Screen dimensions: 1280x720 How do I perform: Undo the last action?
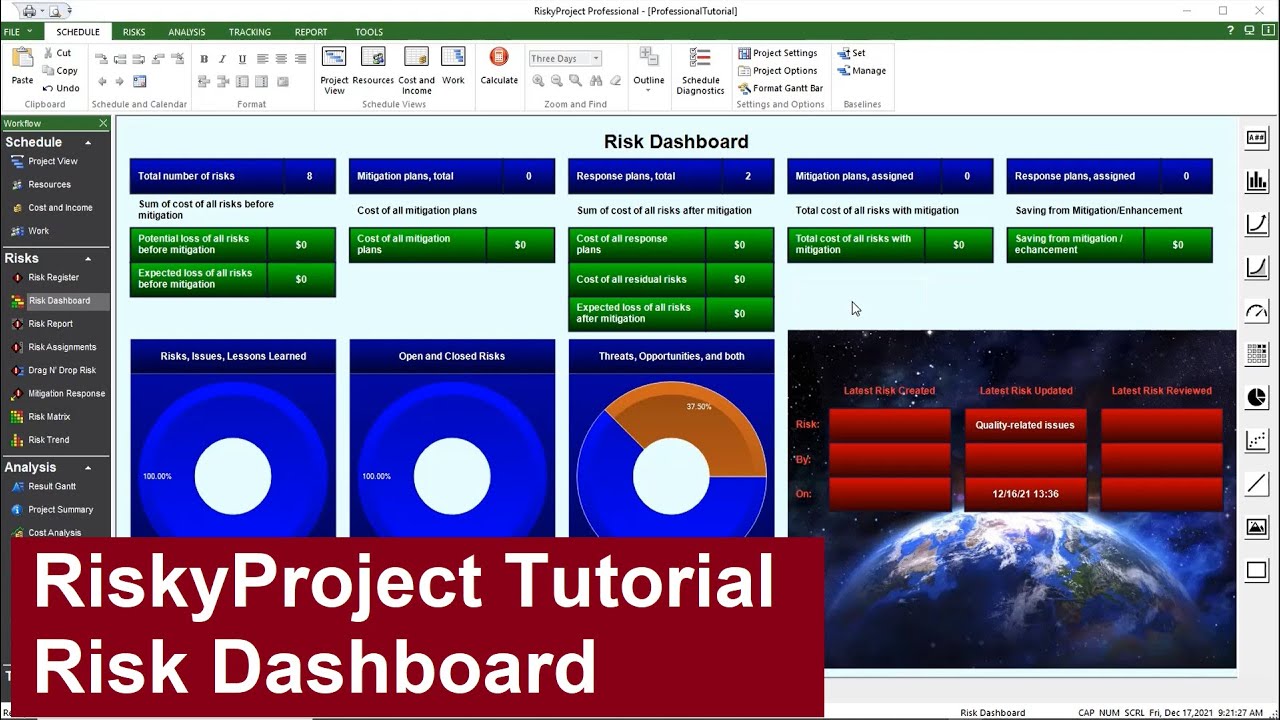[x=61, y=88]
